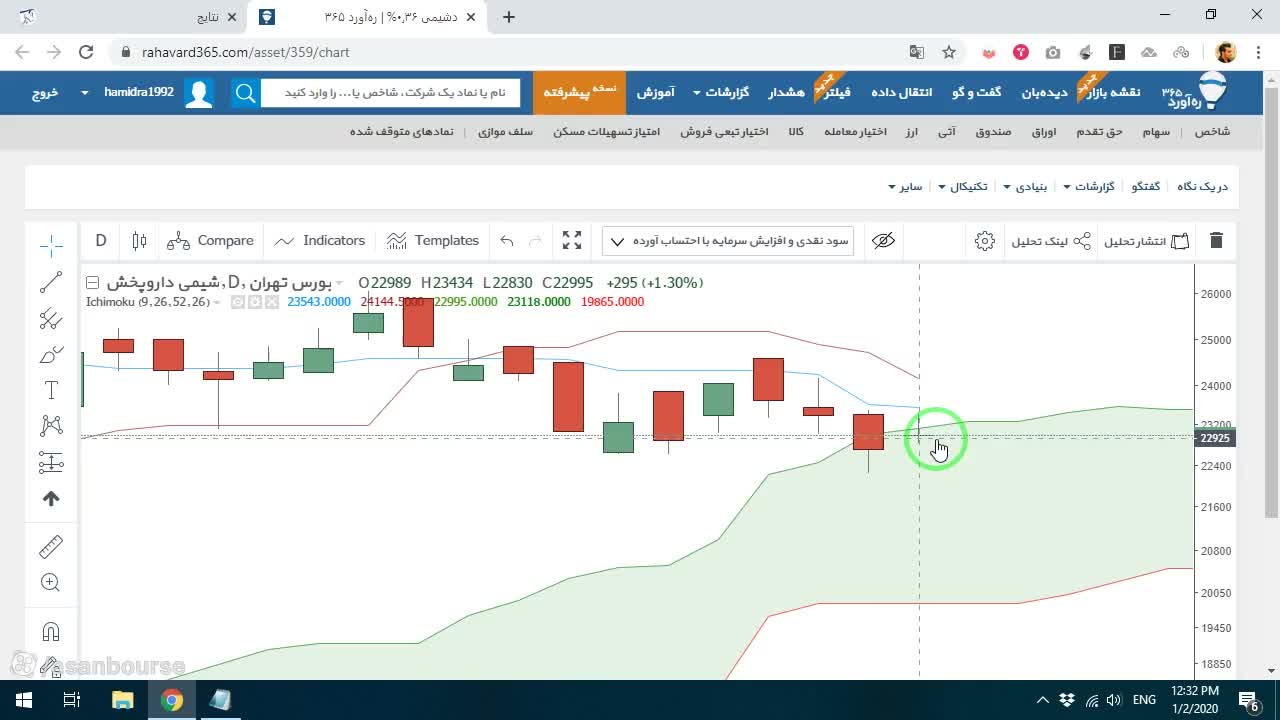Open the صندوق category link
This screenshot has height=720, width=1280.
tap(993, 132)
